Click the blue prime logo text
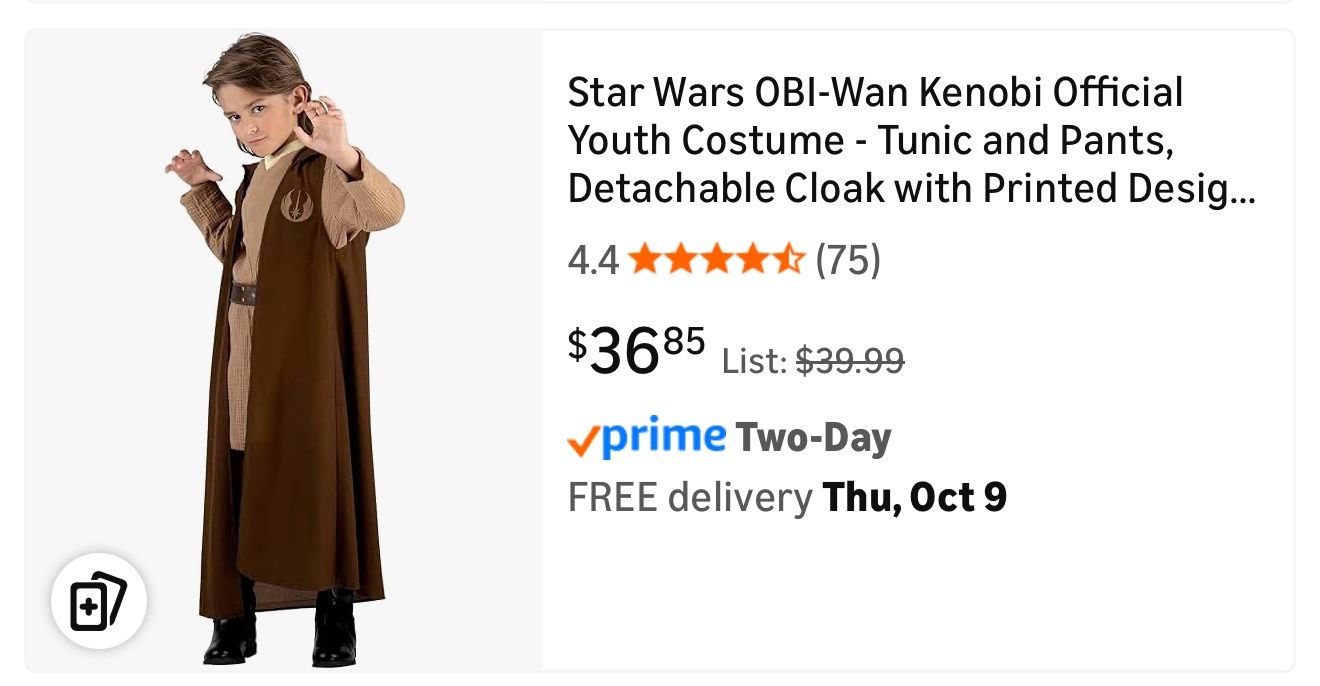Image resolution: width=1320 pixels, height=686 pixels. 663,436
